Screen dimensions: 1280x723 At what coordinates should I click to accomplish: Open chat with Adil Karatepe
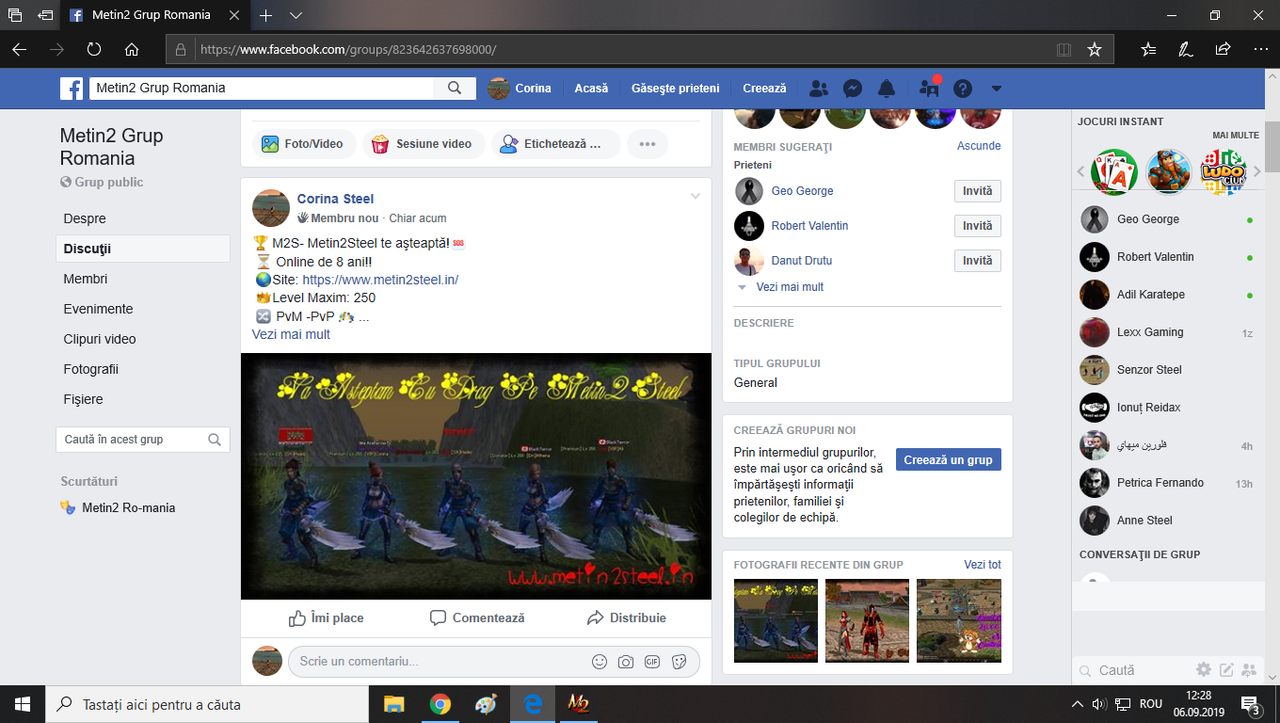click(1168, 295)
